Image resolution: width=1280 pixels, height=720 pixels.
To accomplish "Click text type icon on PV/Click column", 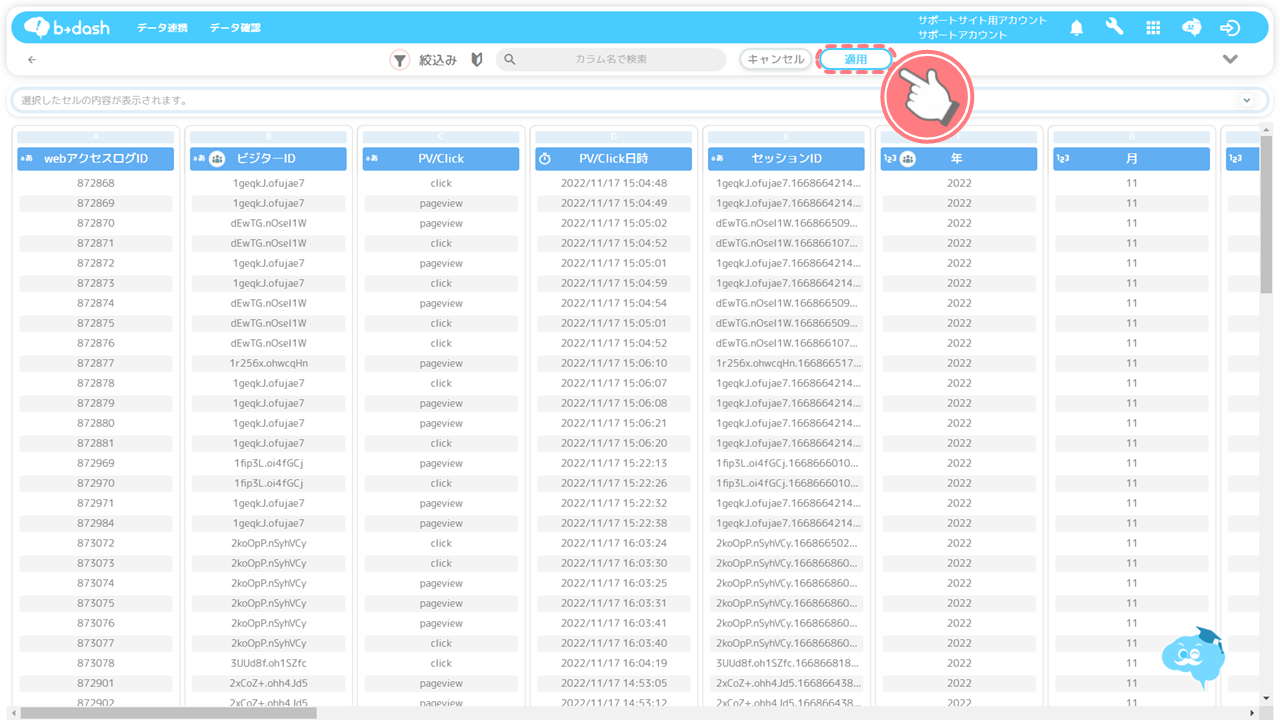I will tap(373, 158).
